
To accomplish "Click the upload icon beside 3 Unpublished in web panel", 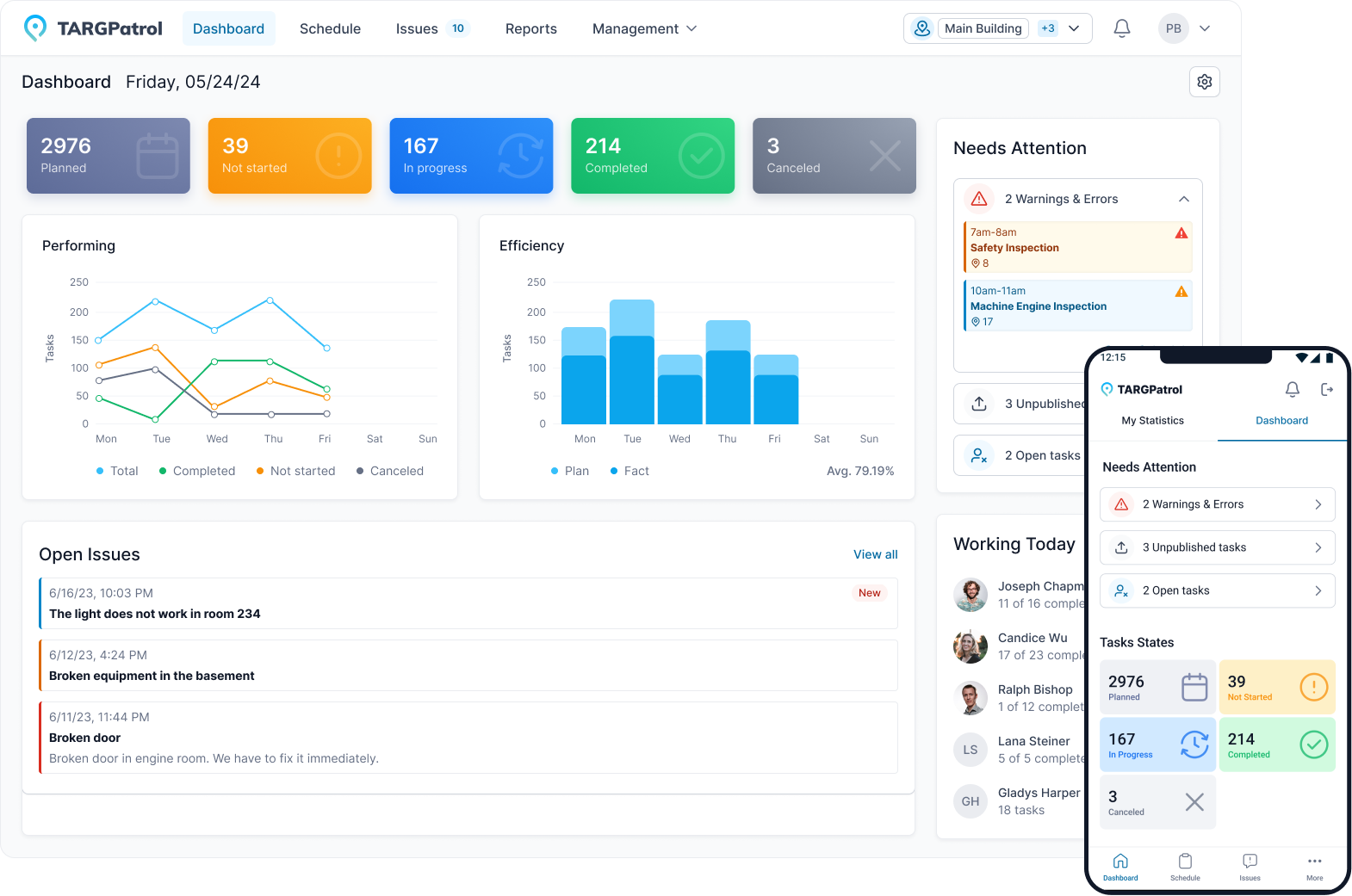I will [979, 404].
